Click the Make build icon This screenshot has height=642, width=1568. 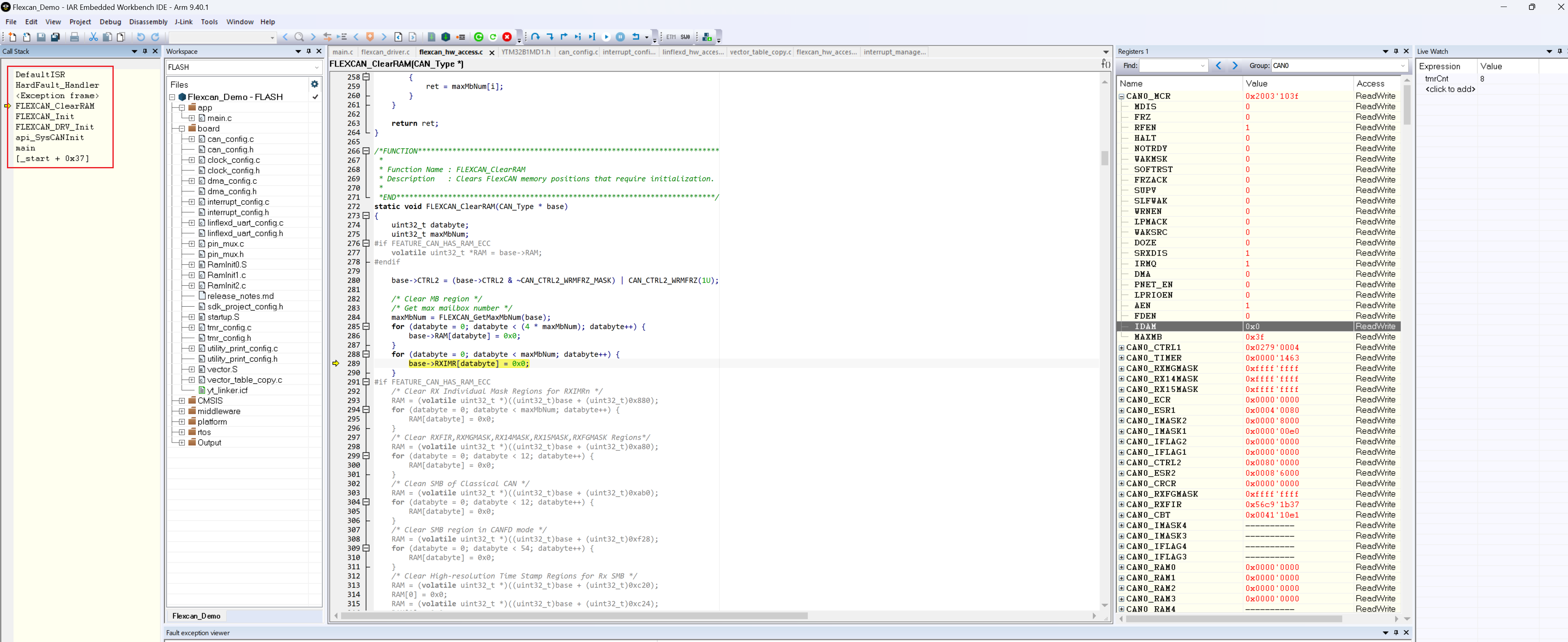(x=445, y=37)
